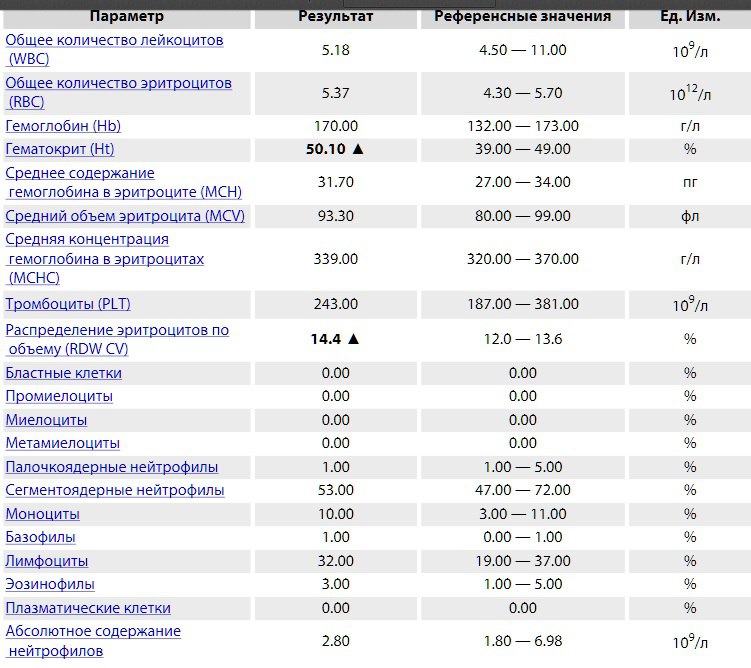This screenshot has width=751, height=668.
Task: Open the Сегментоядерные нейтрофилы link
Action: [115, 490]
